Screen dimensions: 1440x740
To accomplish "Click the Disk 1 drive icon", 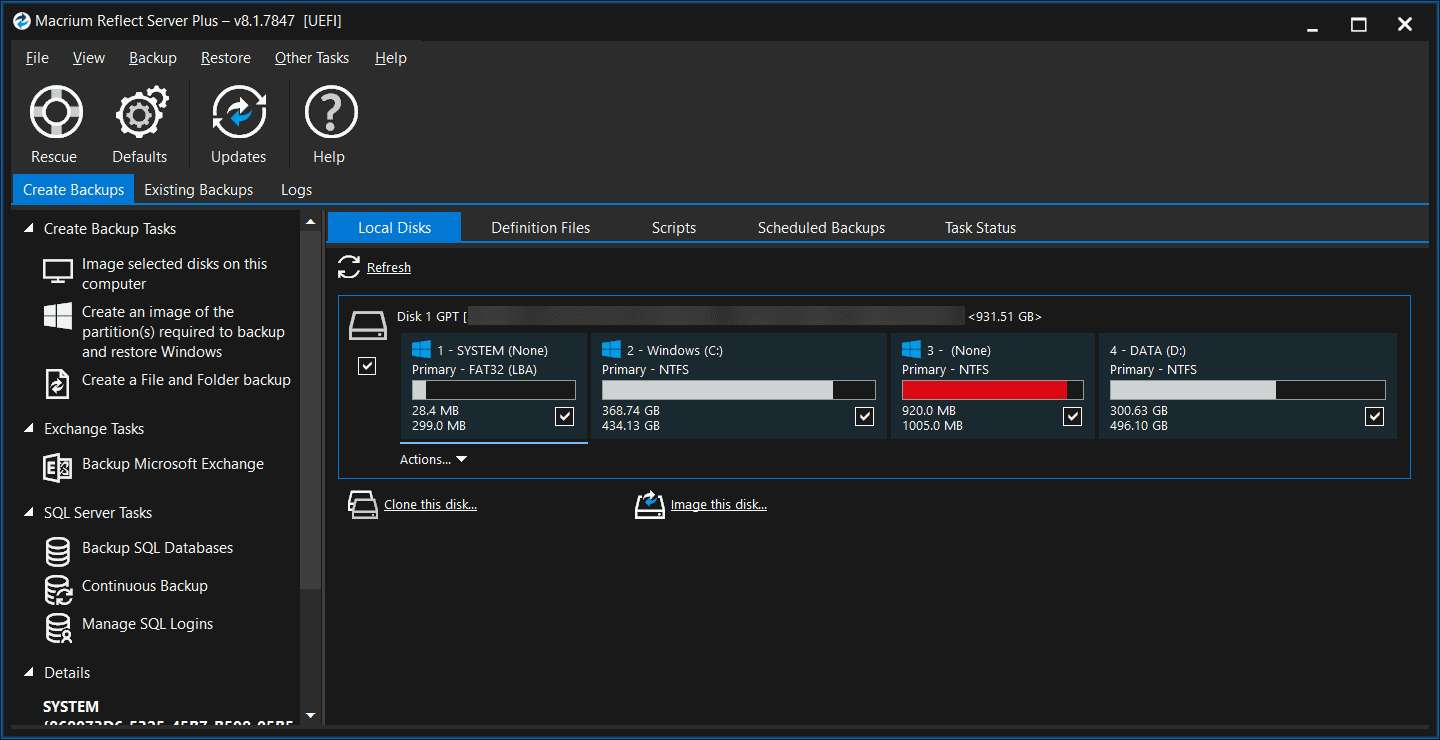I will pyautogui.click(x=366, y=325).
